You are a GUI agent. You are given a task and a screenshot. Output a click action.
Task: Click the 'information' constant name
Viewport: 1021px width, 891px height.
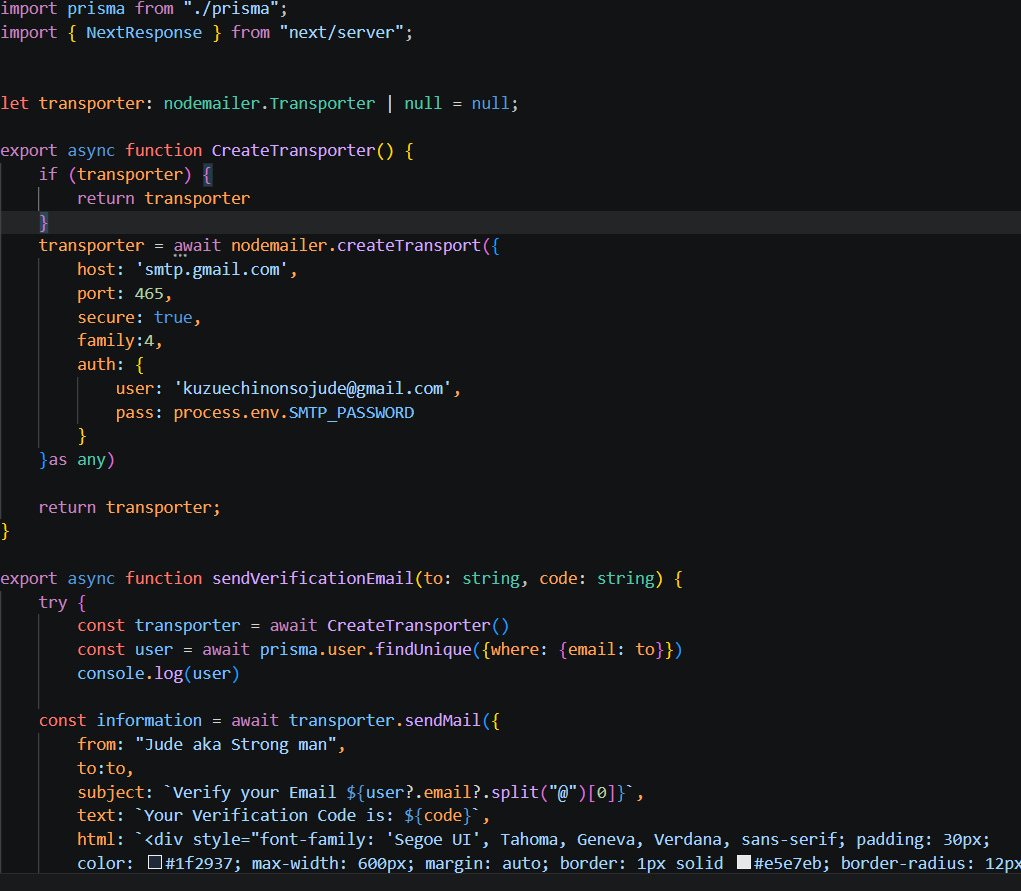tap(149, 720)
